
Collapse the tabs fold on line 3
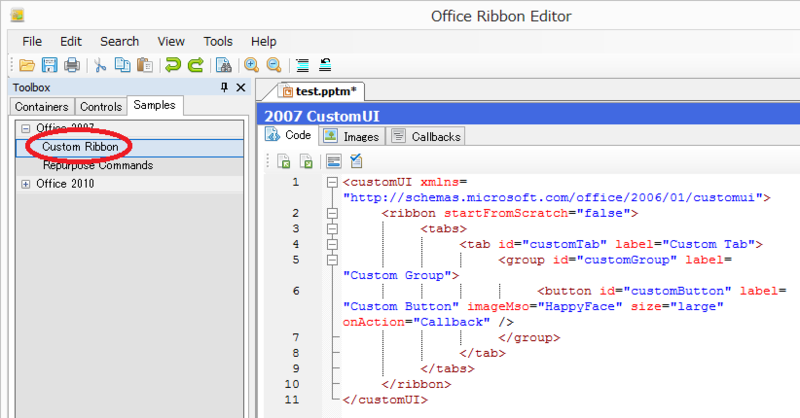click(x=332, y=229)
